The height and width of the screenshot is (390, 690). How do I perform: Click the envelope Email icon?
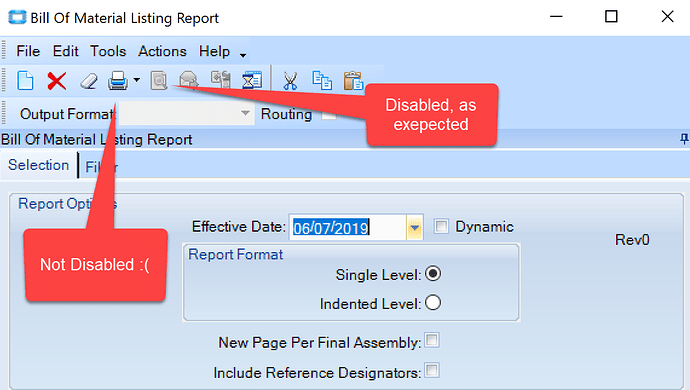click(x=189, y=80)
